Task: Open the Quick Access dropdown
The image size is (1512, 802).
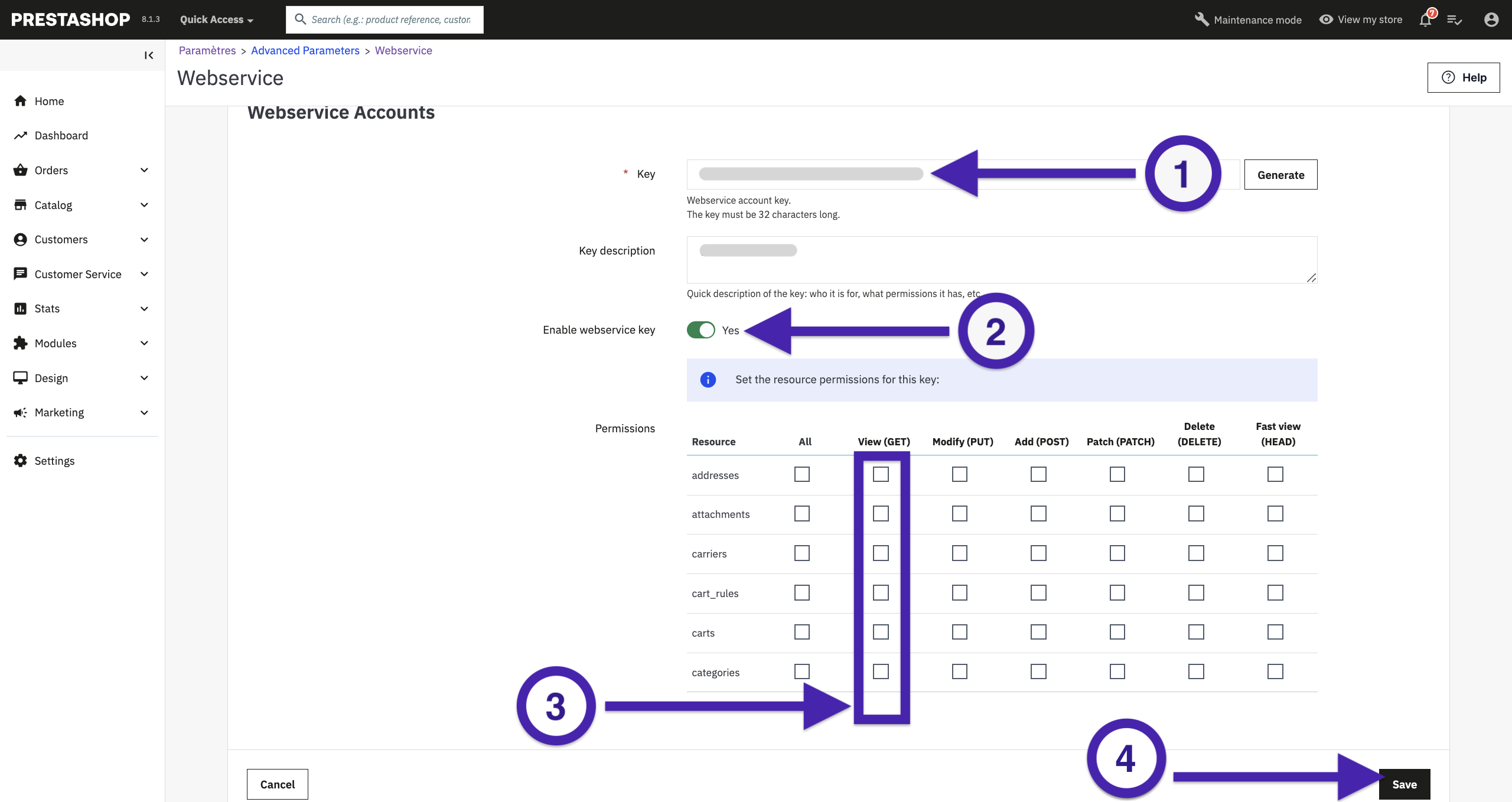Action: point(216,19)
